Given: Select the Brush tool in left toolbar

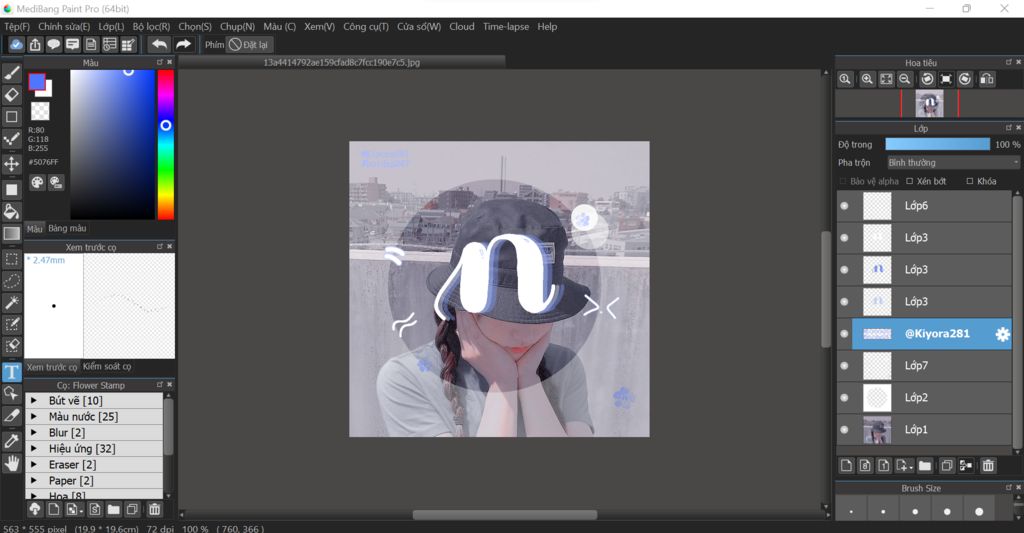Looking at the screenshot, I should click(12, 73).
